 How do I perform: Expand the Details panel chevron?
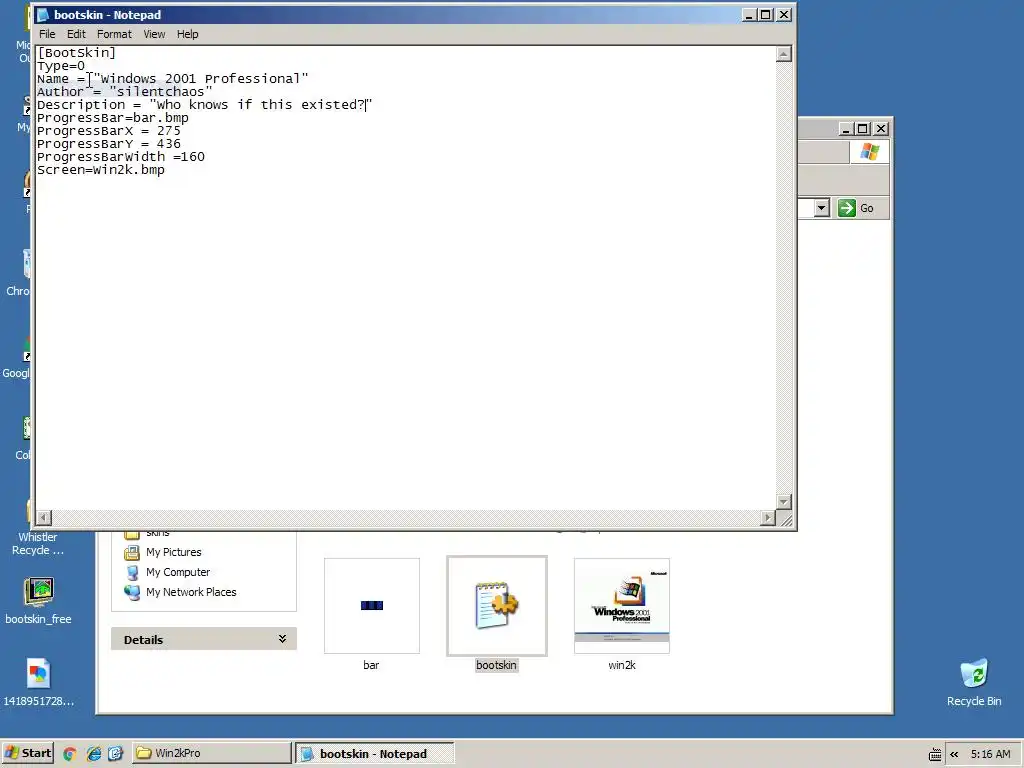click(x=282, y=639)
